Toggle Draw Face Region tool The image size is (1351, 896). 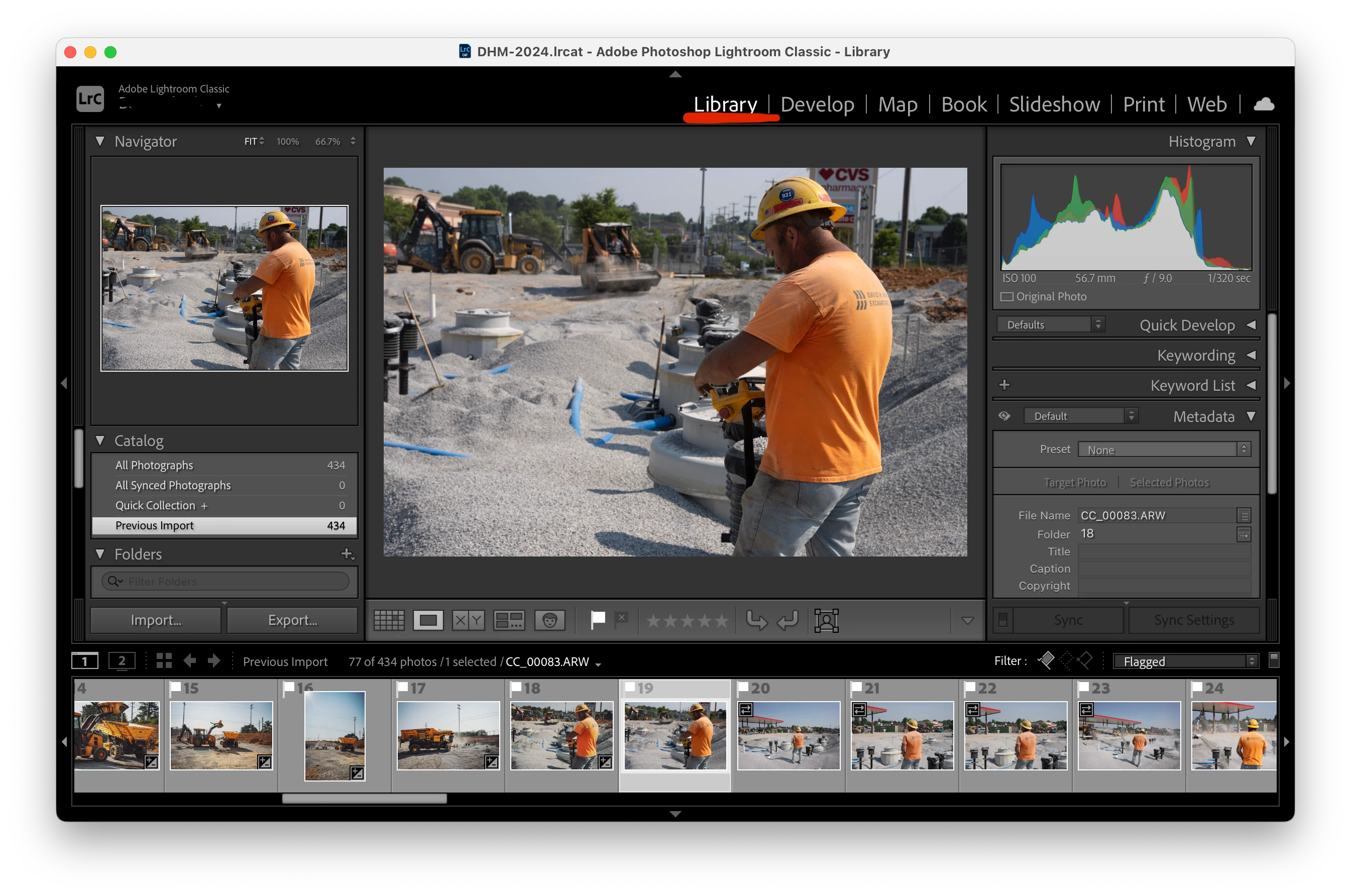(826, 620)
